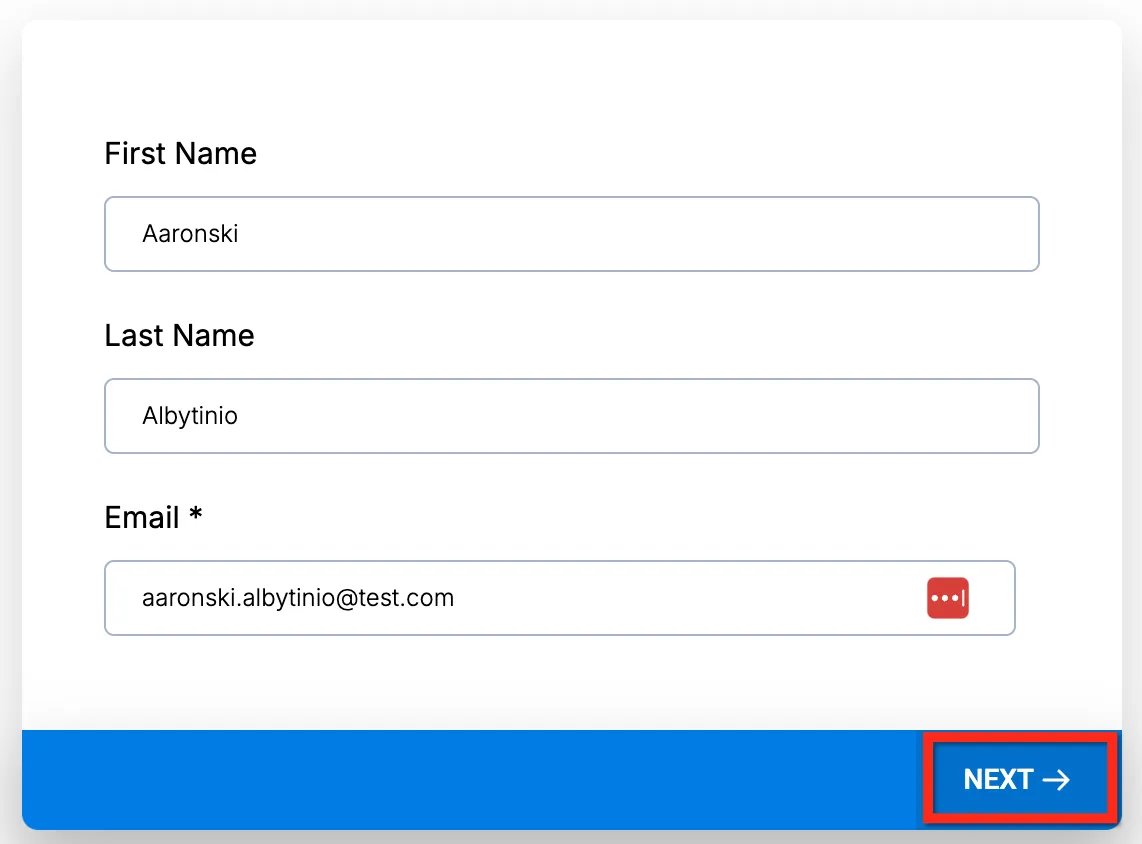The height and width of the screenshot is (844, 1142).
Task: Focus the Last Name input field
Action: pos(572,416)
